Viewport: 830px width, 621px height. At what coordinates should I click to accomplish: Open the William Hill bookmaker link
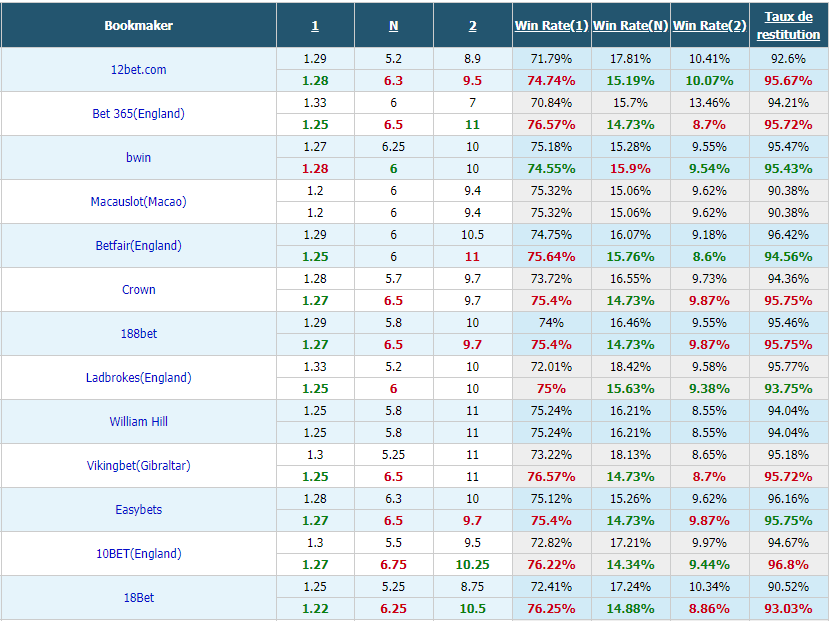click(x=138, y=421)
